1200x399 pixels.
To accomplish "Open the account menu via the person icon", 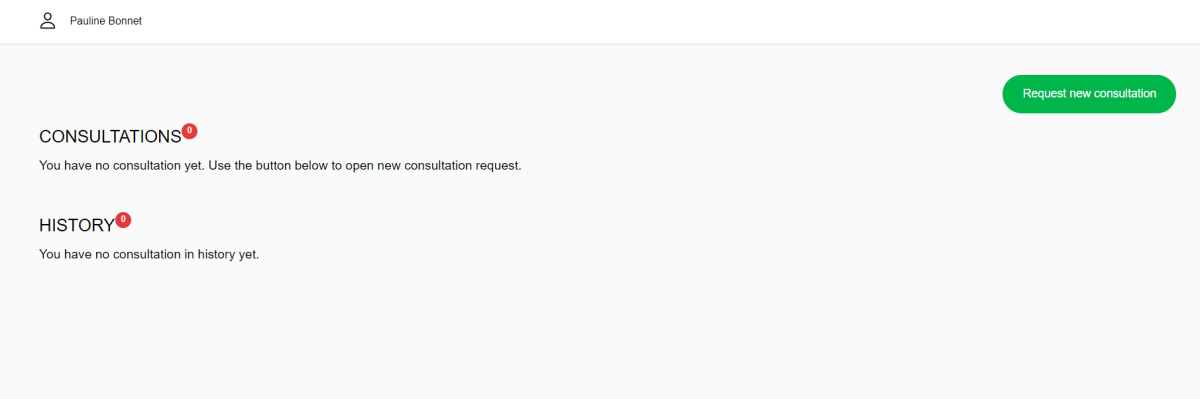I will click(47, 20).
